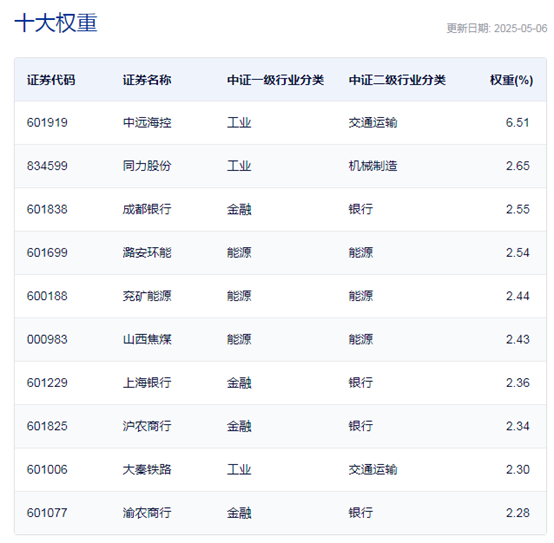Click the 交通运输 cell for 大秦铁路
The height and width of the screenshot is (543, 554).
pos(373,470)
